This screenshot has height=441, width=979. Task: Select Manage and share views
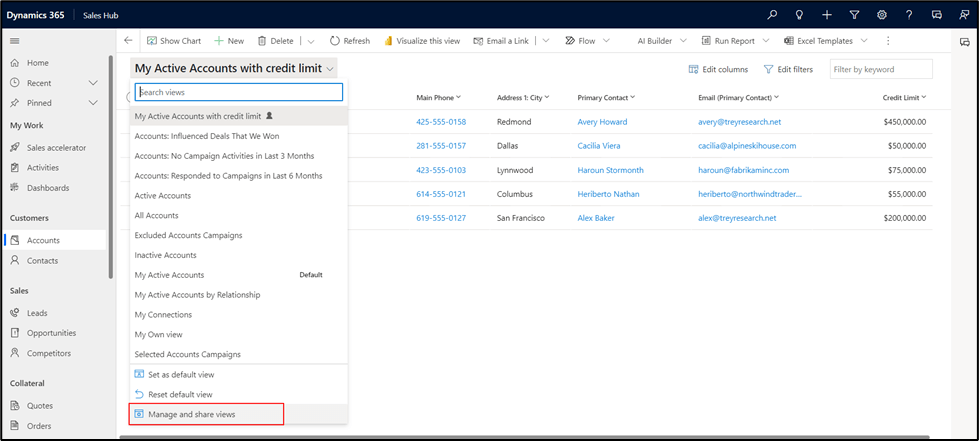tap(191, 414)
